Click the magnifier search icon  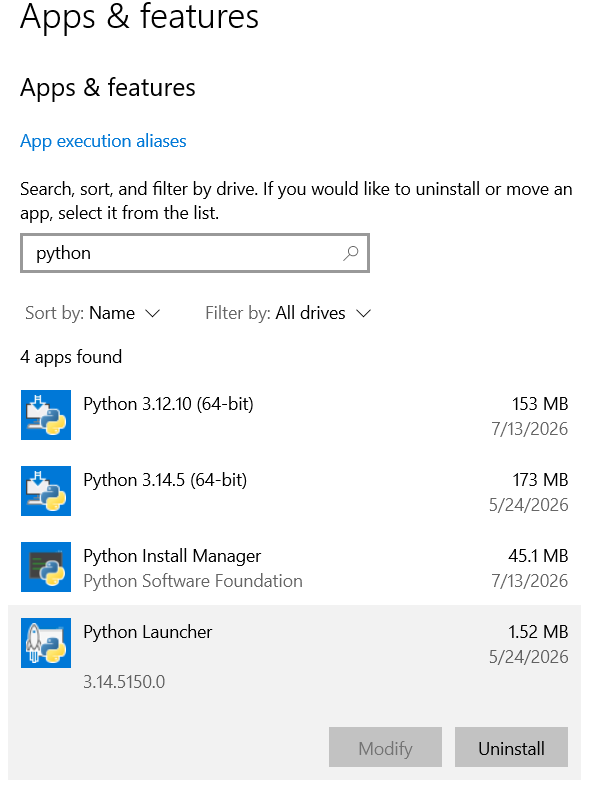click(x=351, y=253)
